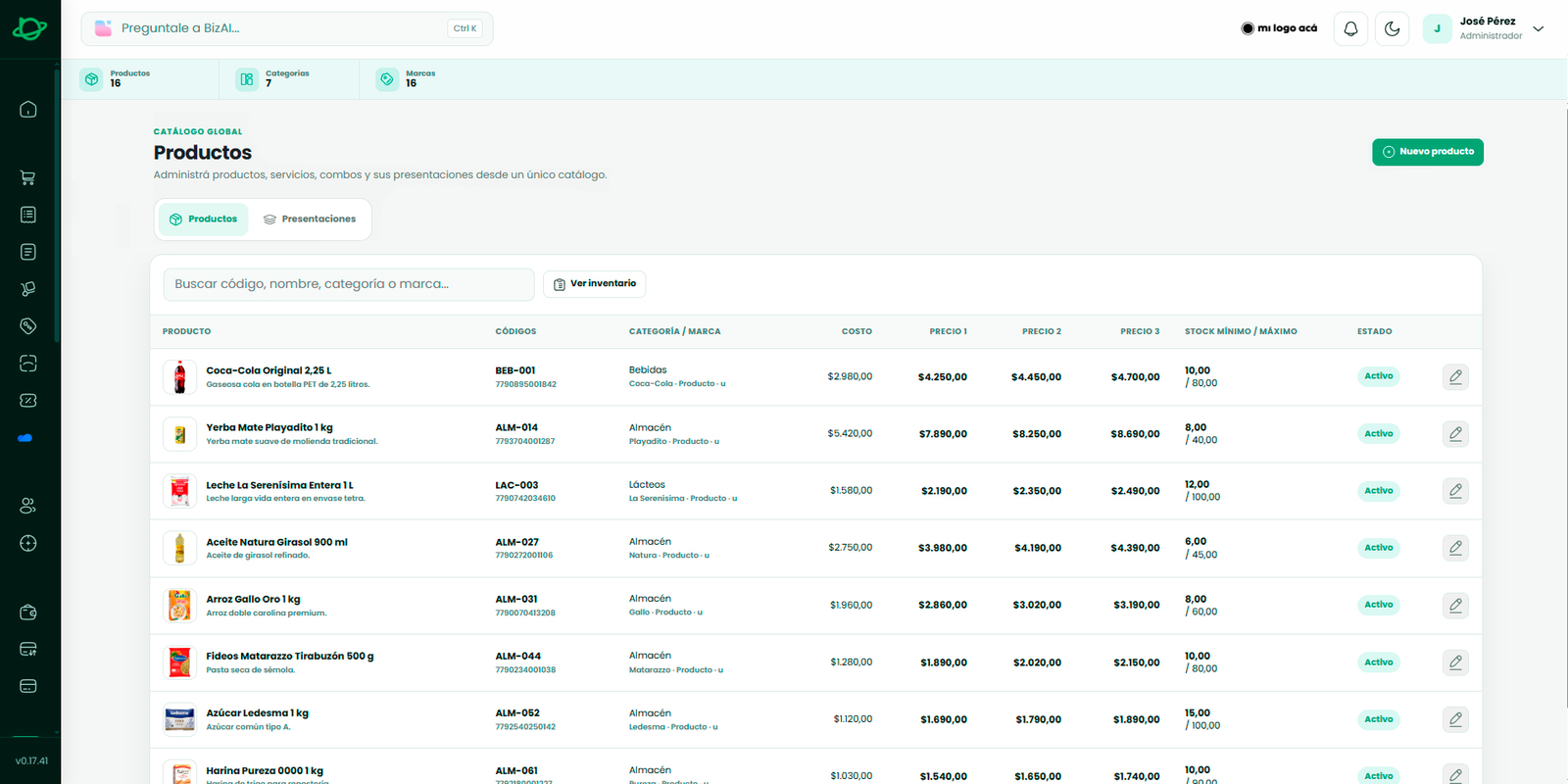Click the Precio 3 value '$4.700,00'

(1135, 376)
